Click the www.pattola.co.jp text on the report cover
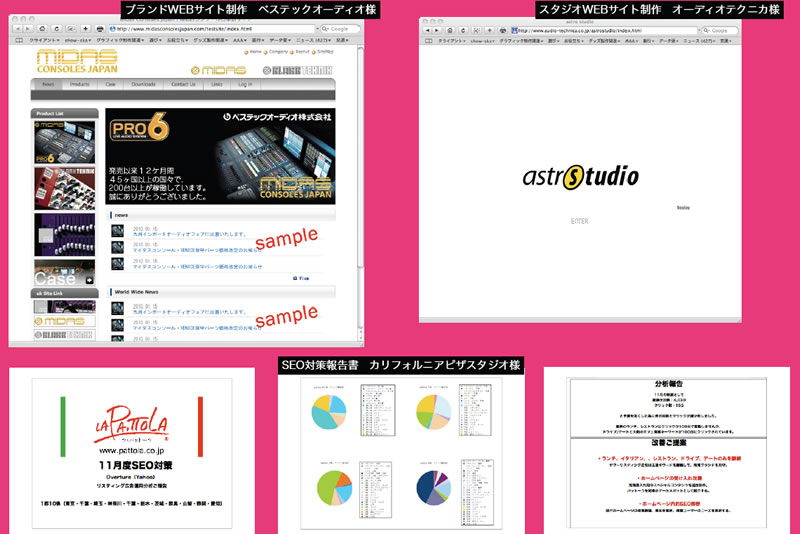This screenshot has height=534, width=800. [x=132, y=451]
